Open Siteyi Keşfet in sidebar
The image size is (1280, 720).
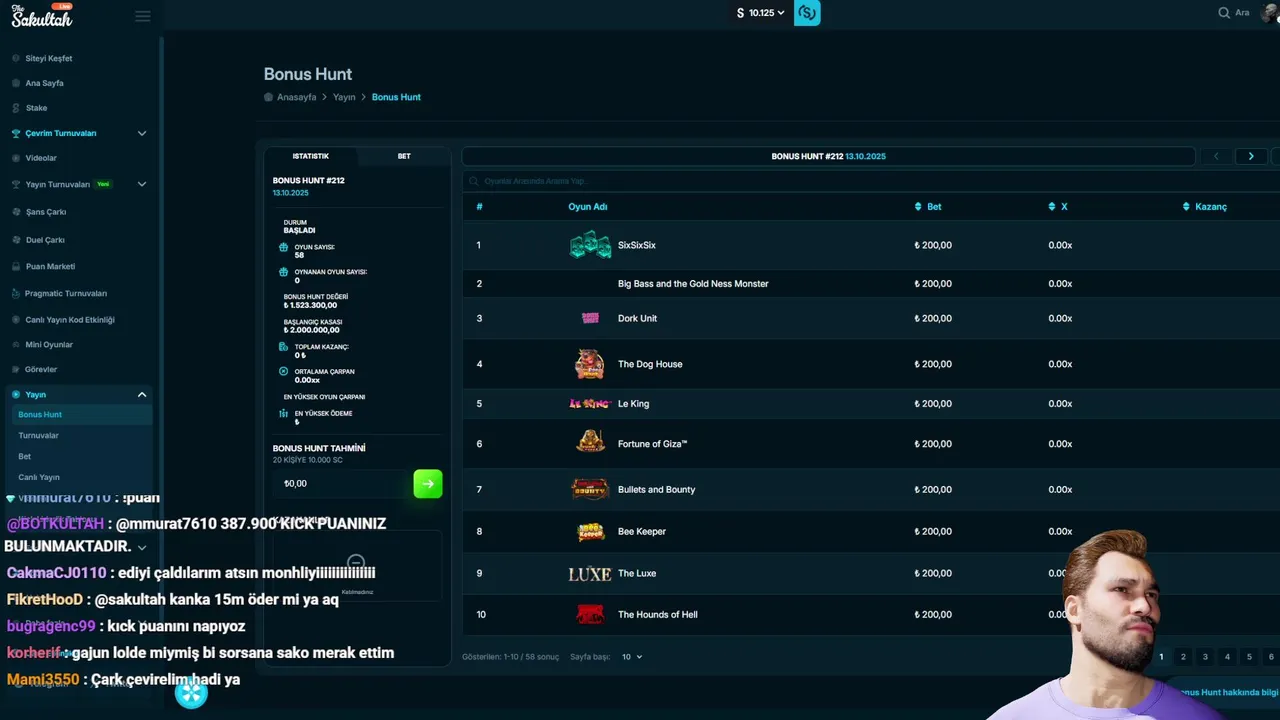[x=48, y=58]
